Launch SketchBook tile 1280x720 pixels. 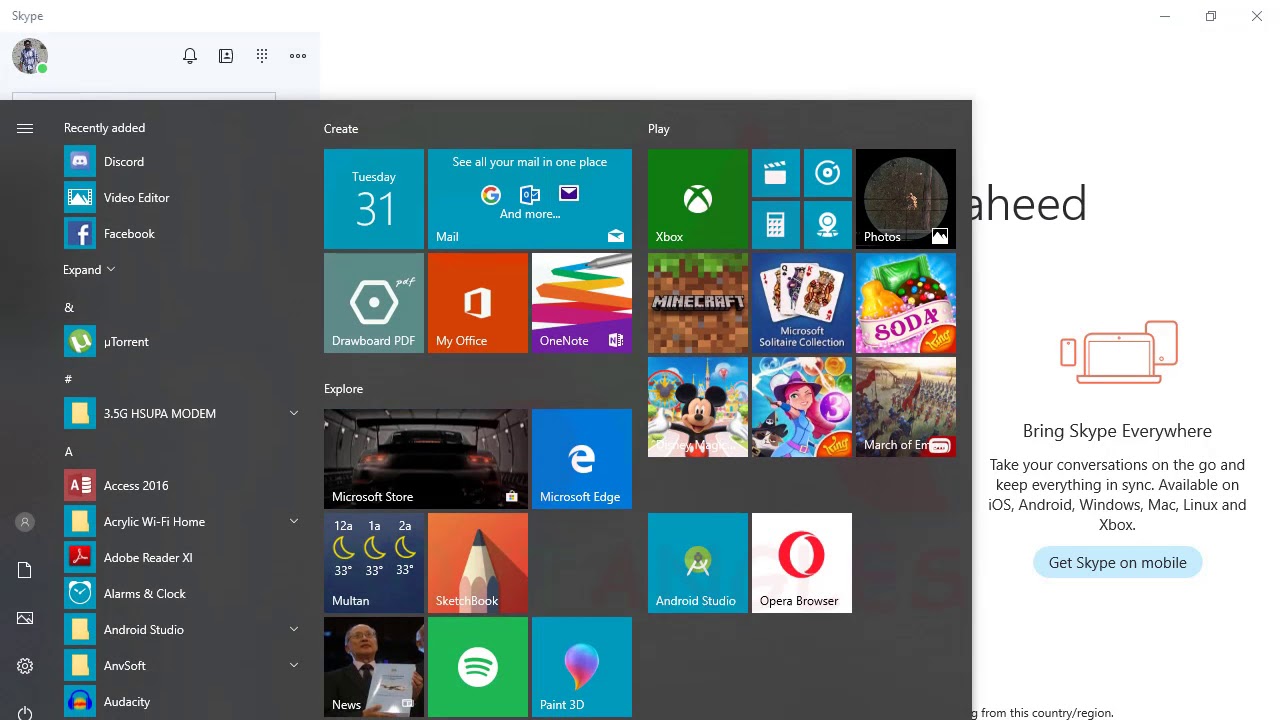coord(478,563)
